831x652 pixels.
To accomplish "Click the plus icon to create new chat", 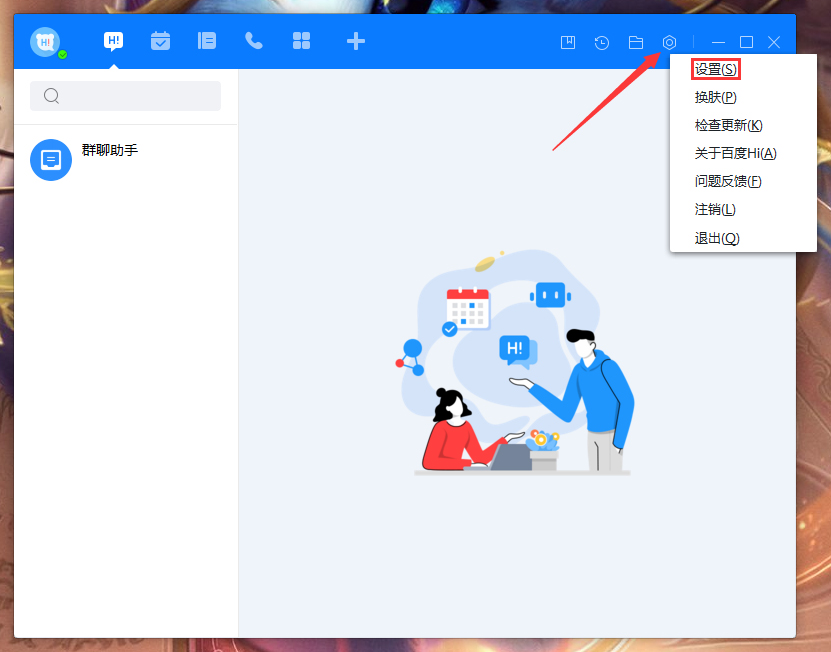I will (355, 41).
